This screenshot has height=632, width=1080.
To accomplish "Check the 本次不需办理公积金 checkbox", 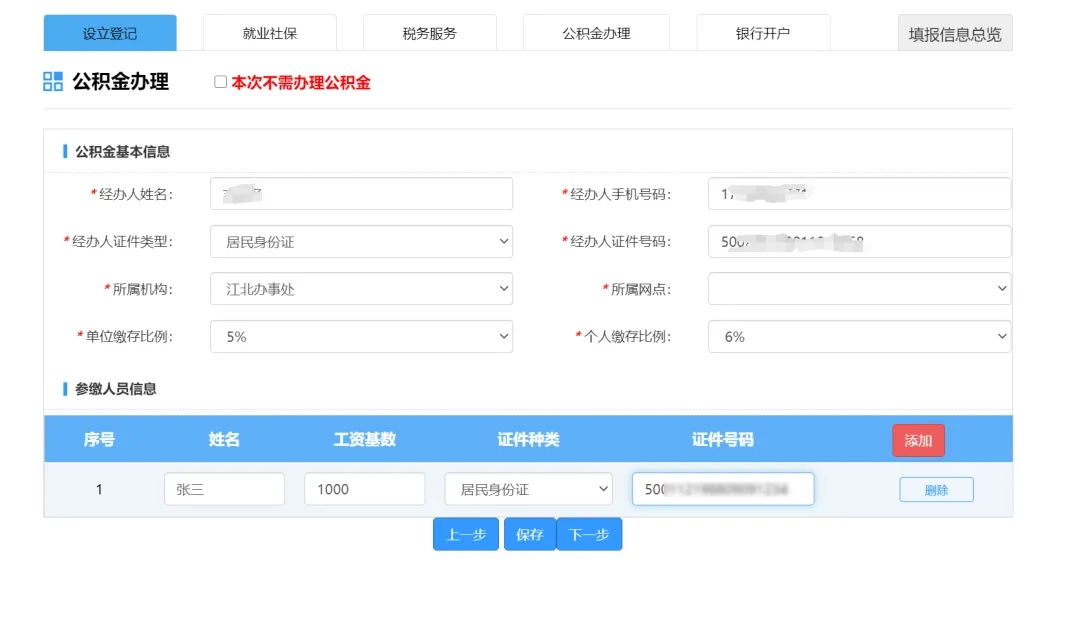I will pos(221,82).
